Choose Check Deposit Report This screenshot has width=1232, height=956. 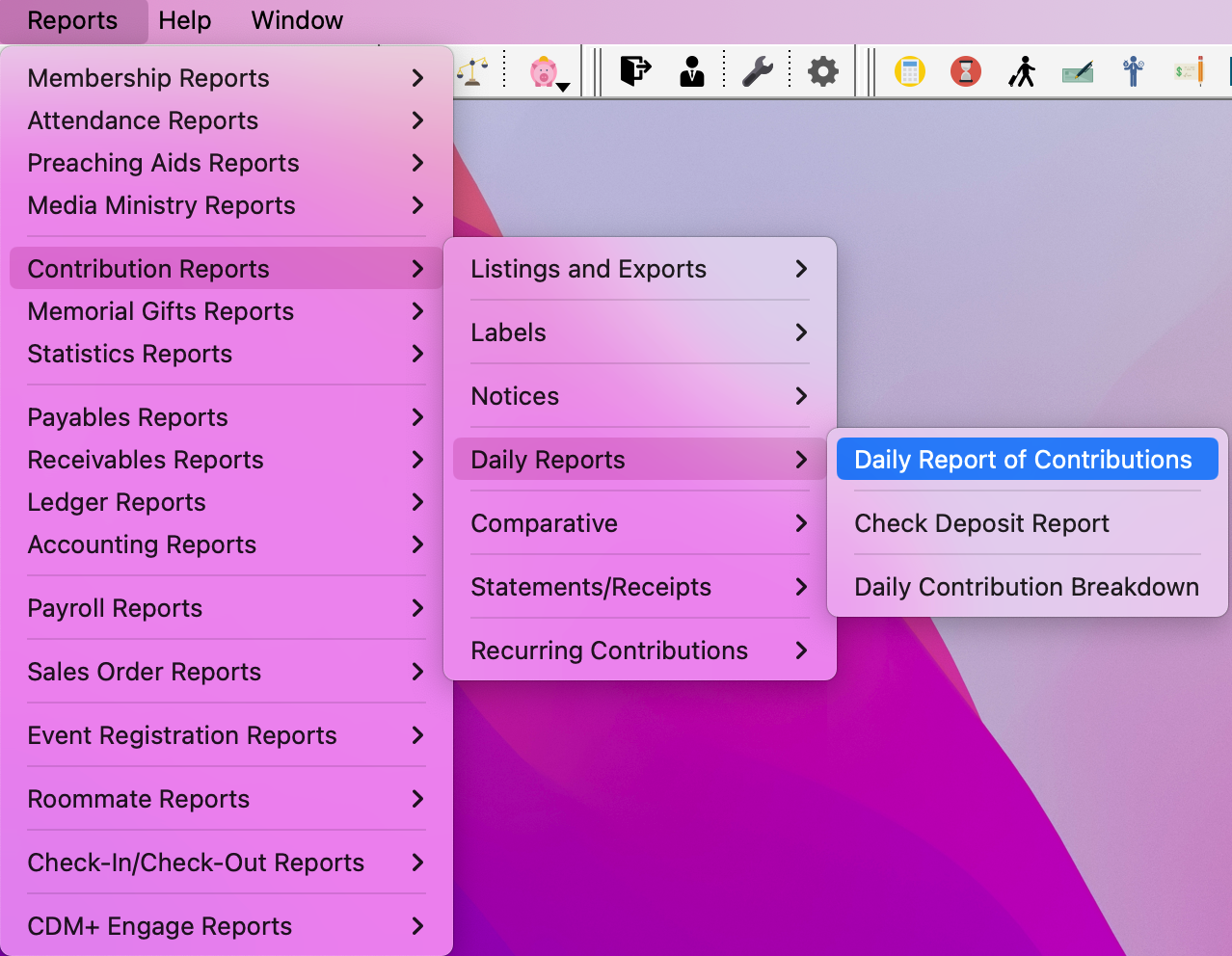click(x=981, y=522)
